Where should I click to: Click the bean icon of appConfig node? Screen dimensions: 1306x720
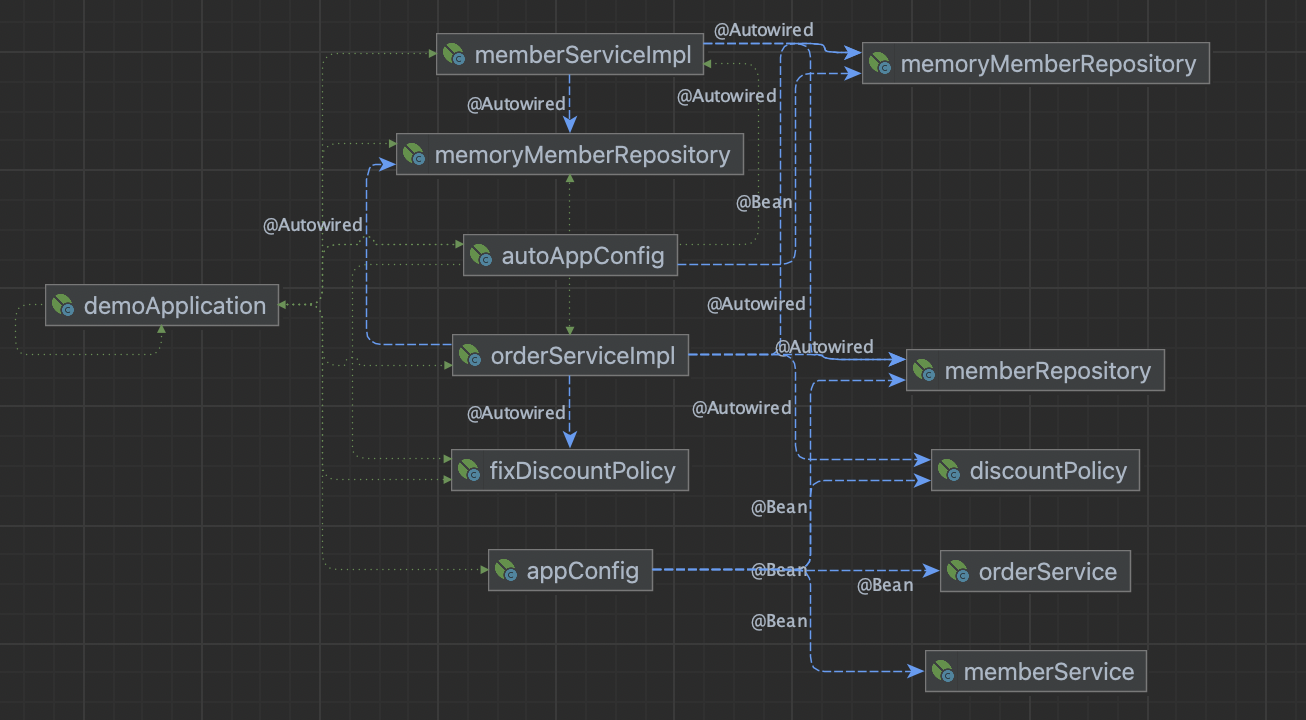(507, 571)
